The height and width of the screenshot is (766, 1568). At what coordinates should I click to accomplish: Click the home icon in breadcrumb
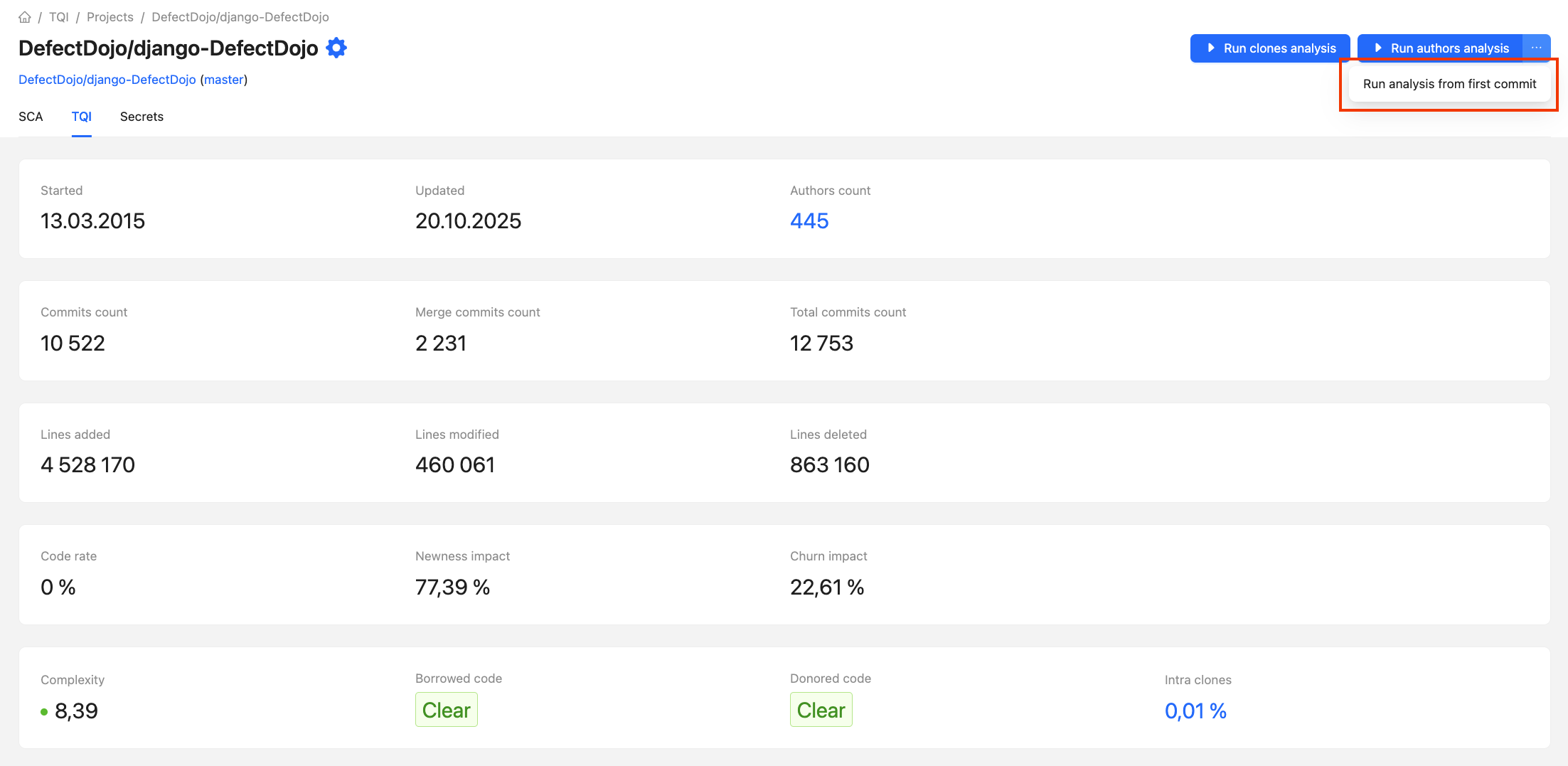(25, 17)
